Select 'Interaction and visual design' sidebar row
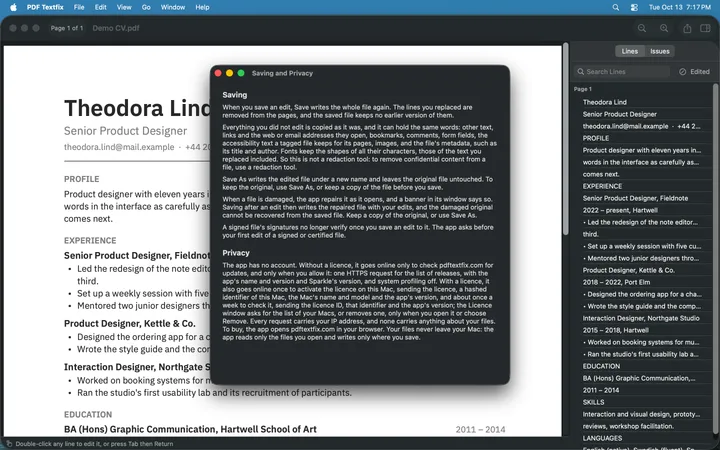The height and width of the screenshot is (450, 720). pyautogui.click(x=643, y=414)
